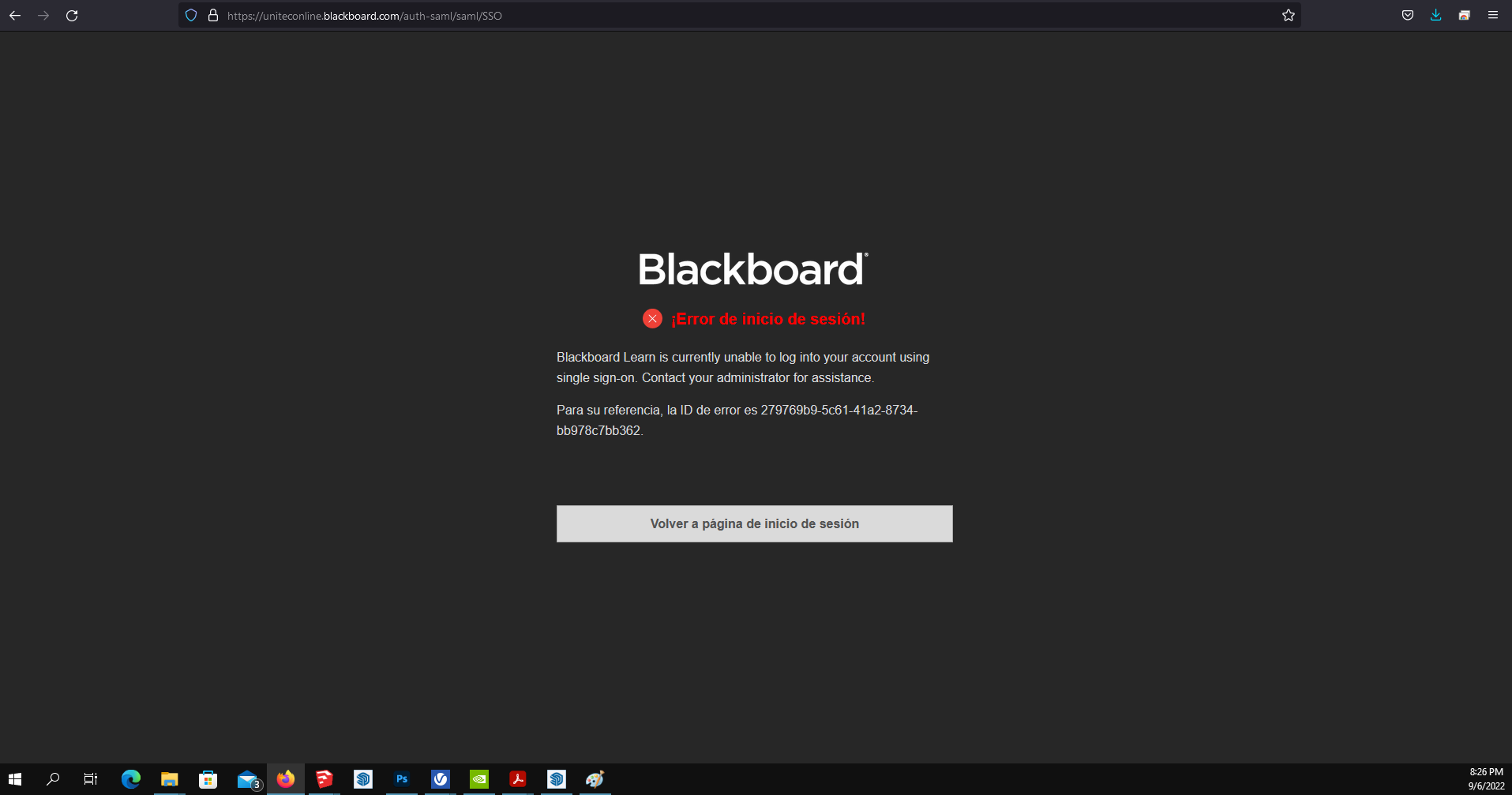Bookmark this page with the star
Image resolution: width=1512 pixels, height=795 pixels.
pos(1289,15)
